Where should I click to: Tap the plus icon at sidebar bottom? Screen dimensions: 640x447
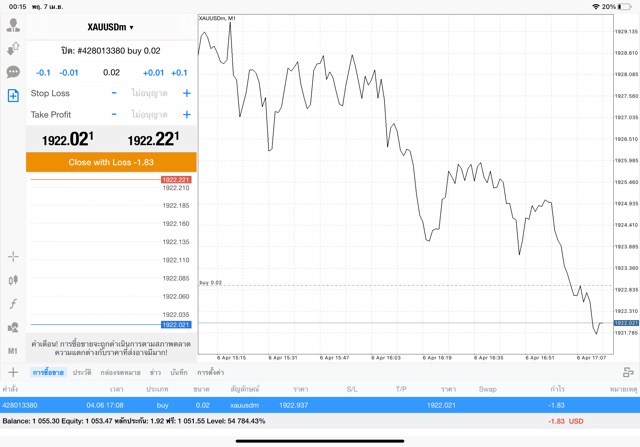click(13, 372)
